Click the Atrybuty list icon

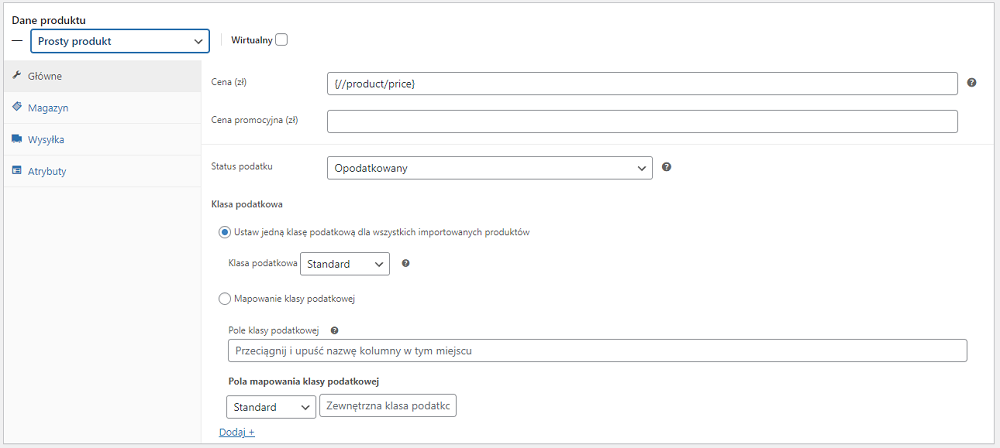(x=17, y=170)
